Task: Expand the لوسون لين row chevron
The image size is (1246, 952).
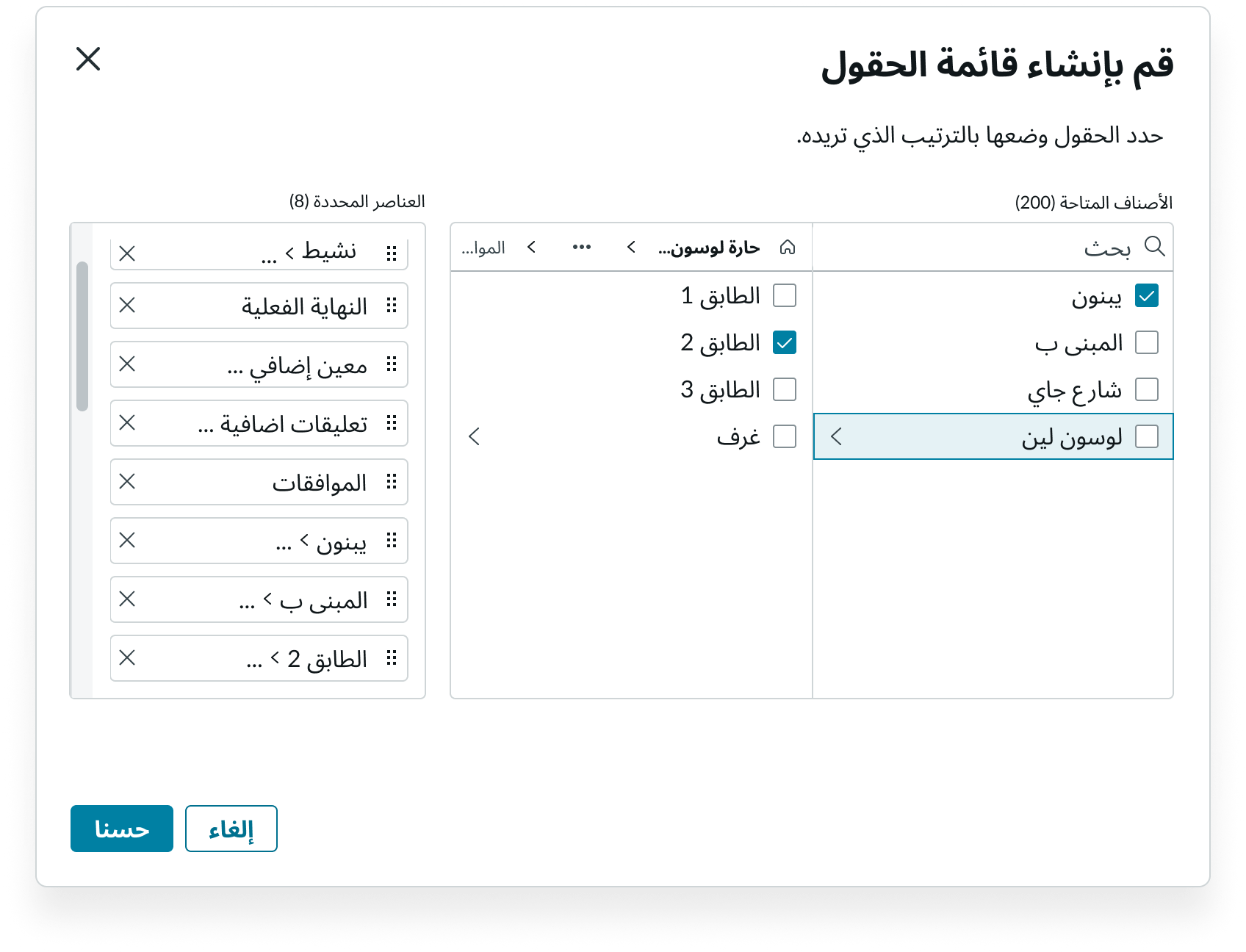Action: pyautogui.click(x=836, y=436)
